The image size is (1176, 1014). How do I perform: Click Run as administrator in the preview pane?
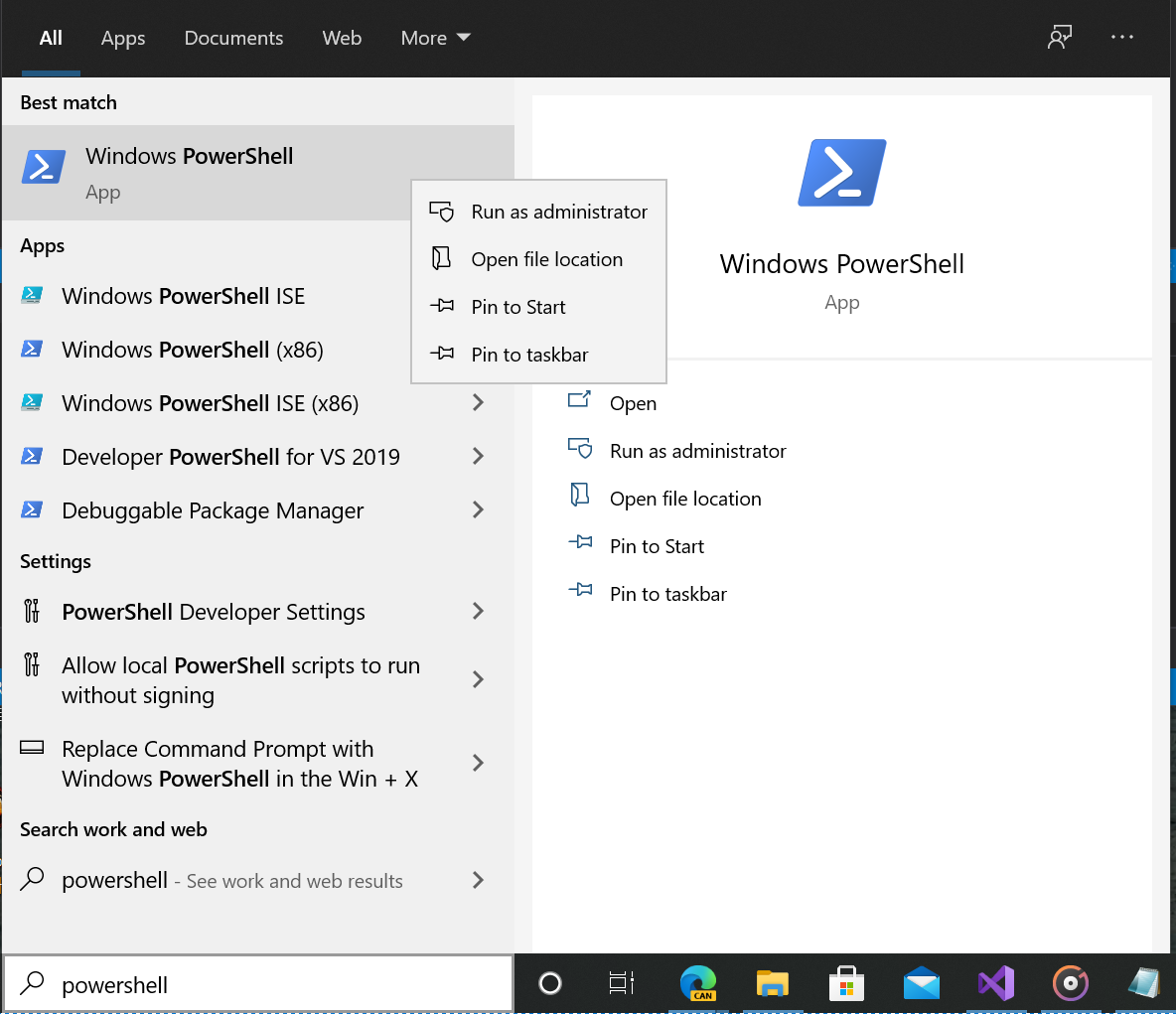point(697,451)
